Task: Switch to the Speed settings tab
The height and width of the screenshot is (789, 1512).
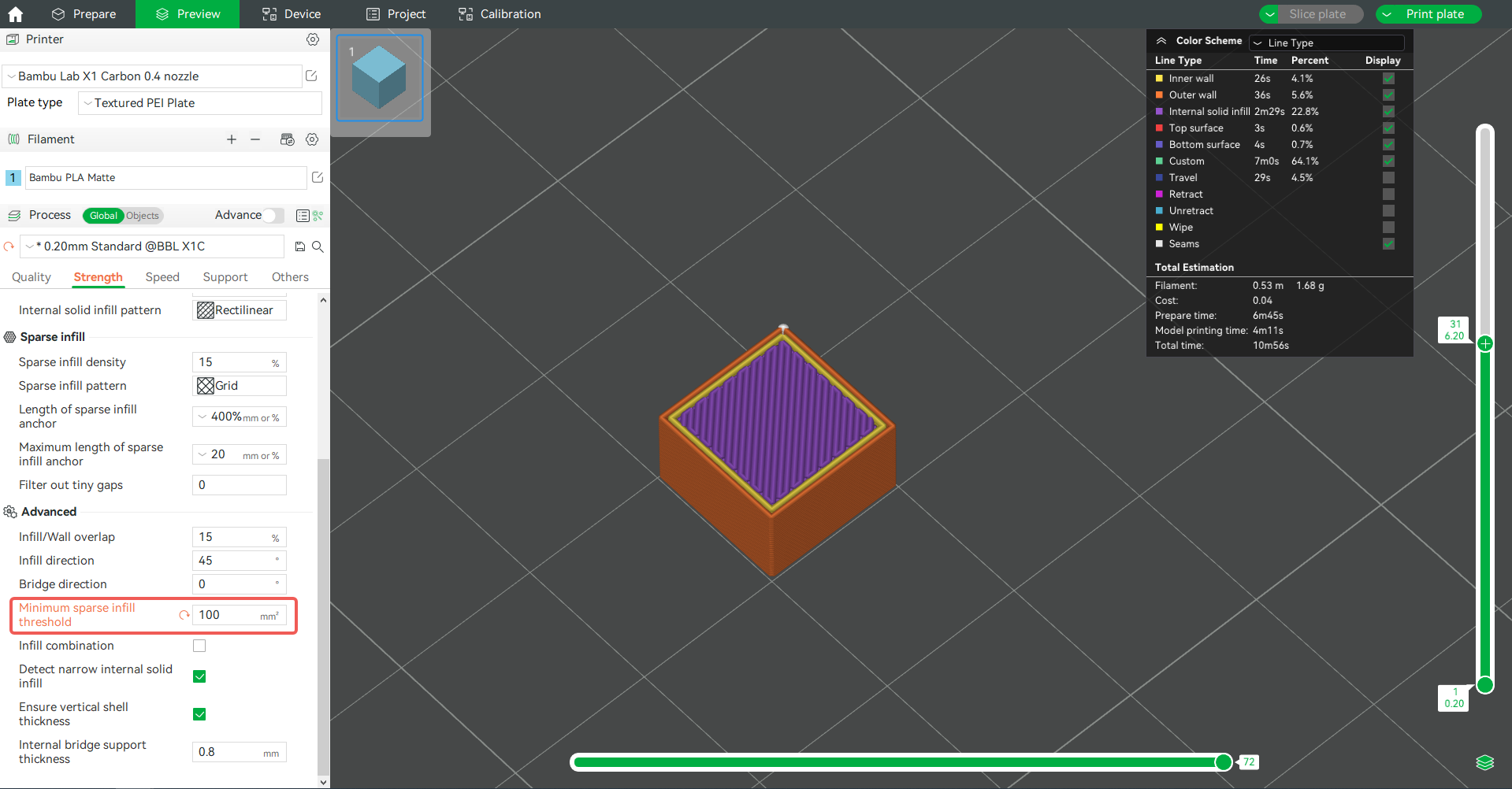Action: 162,277
